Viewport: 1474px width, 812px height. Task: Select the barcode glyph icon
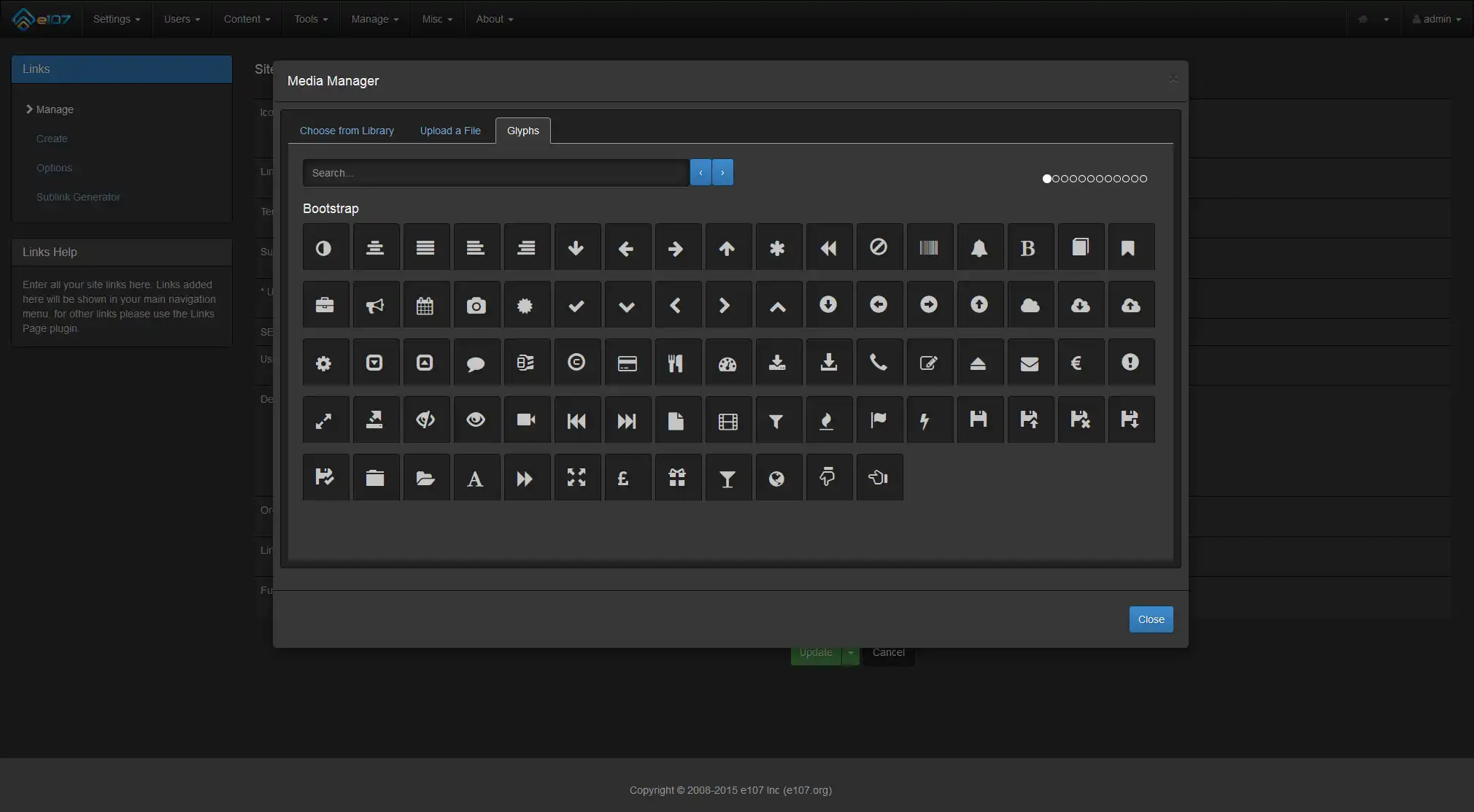click(929, 247)
